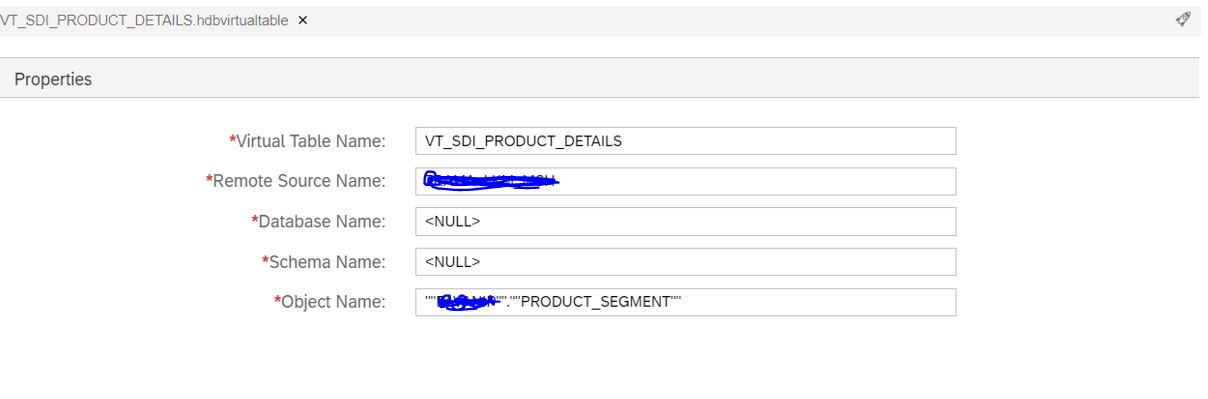Select the VT_SDI_PRODUCT_DETAILS.hdbvirtualtable tab label
This screenshot has width=1208, height=399.
coord(146,21)
